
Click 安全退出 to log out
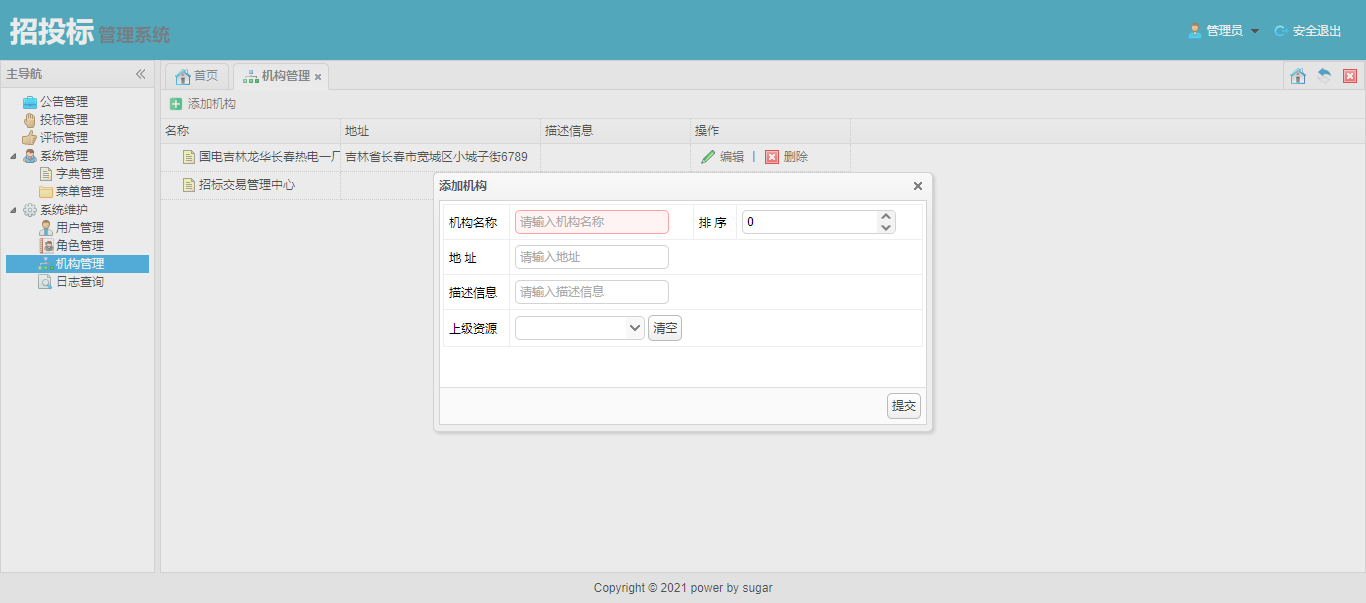tap(1308, 31)
